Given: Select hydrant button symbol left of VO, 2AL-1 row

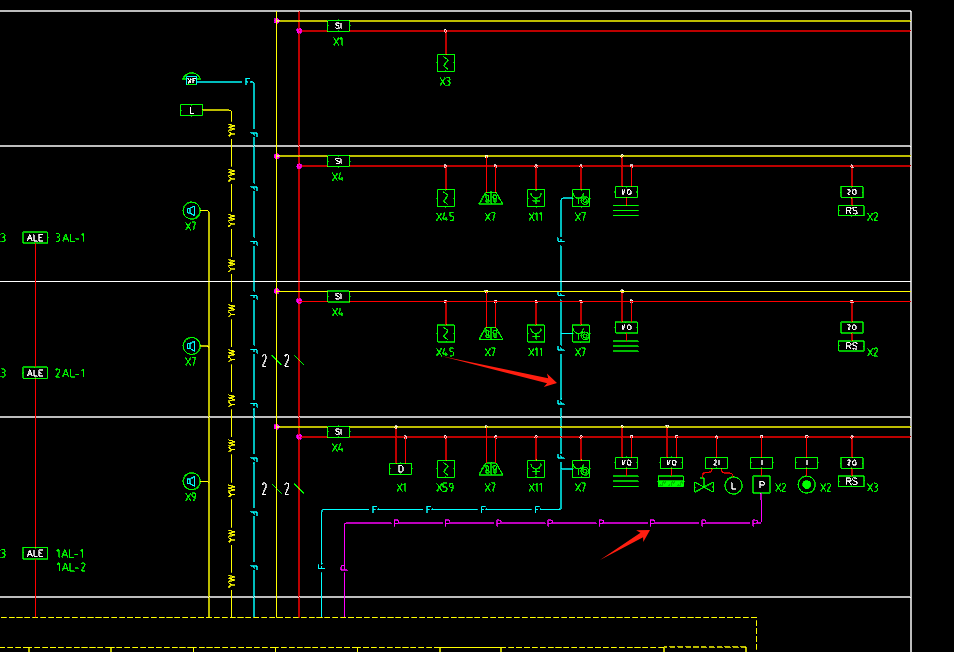Looking at the screenshot, I should (581, 333).
